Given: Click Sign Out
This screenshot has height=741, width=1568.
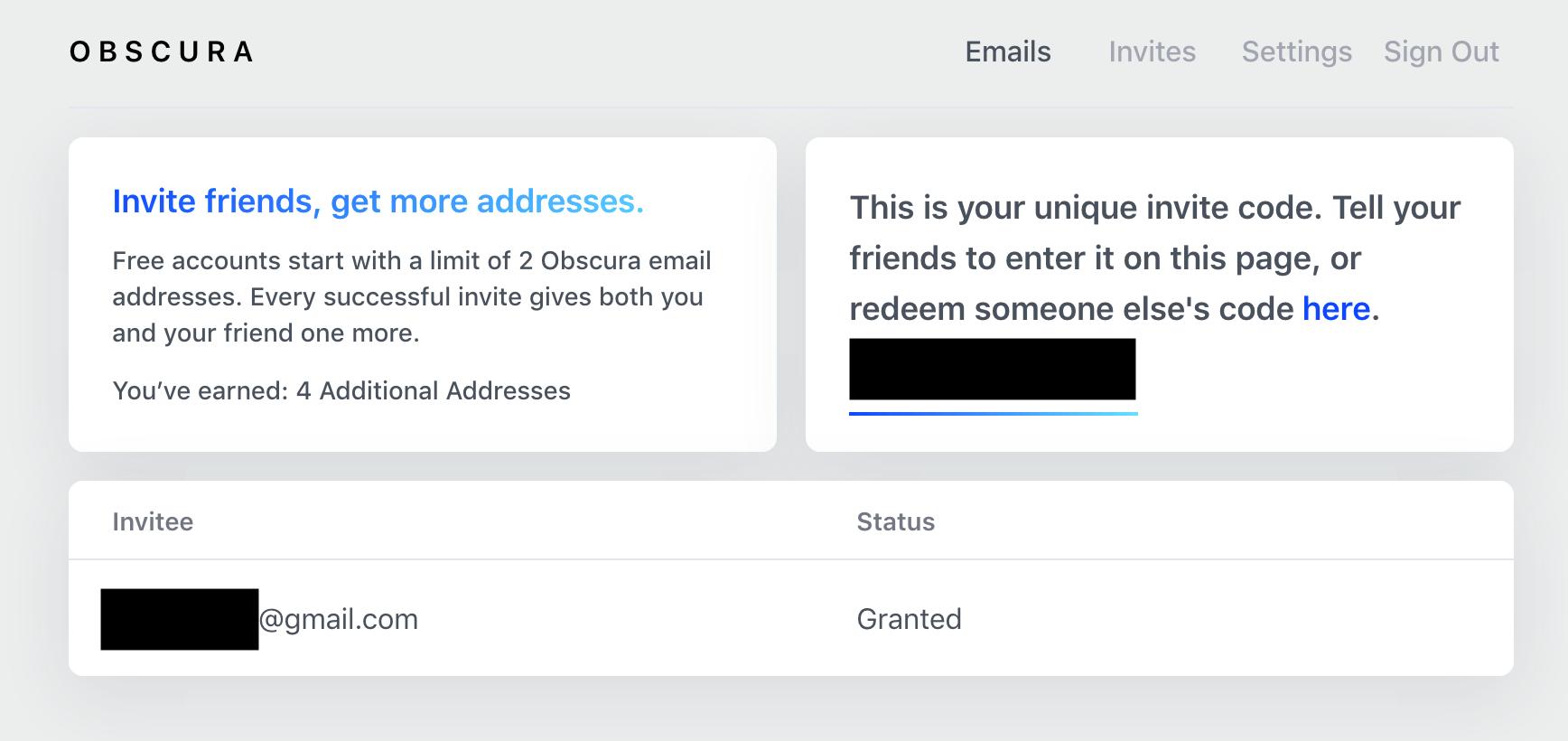Looking at the screenshot, I should click(1441, 52).
